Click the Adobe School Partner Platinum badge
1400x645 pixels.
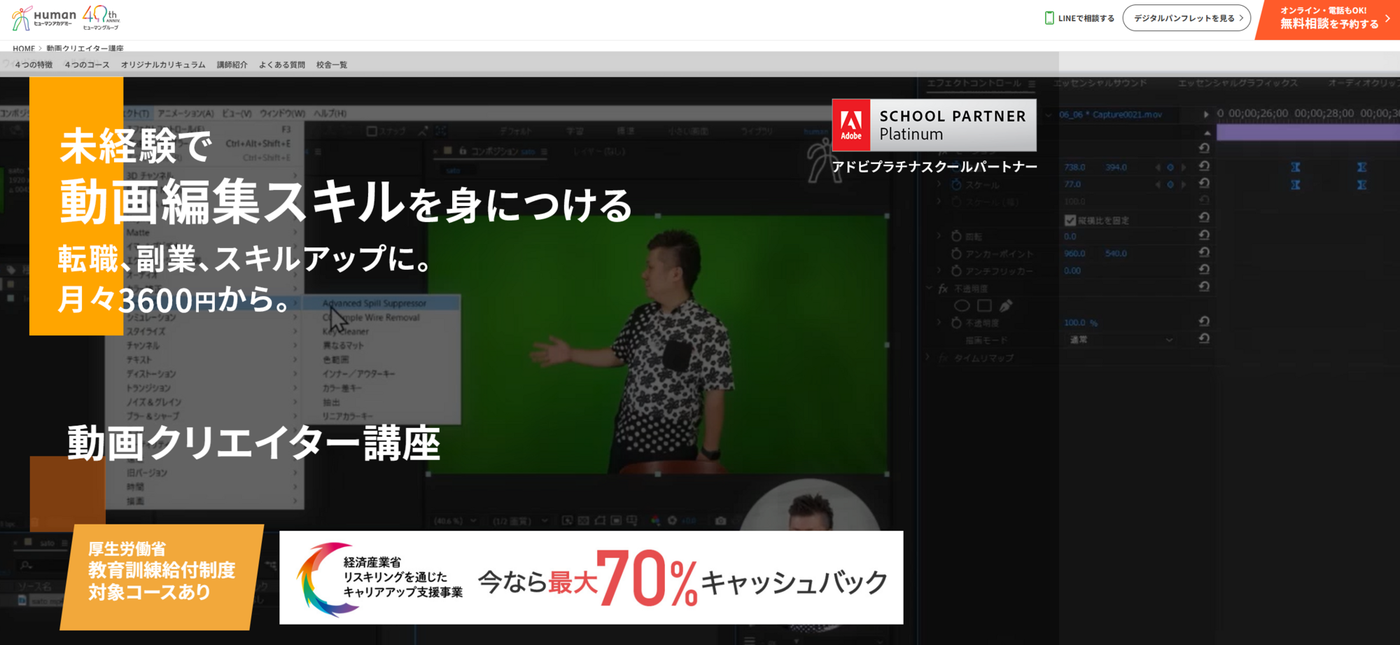pyautogui.click(x=934, y=125)
